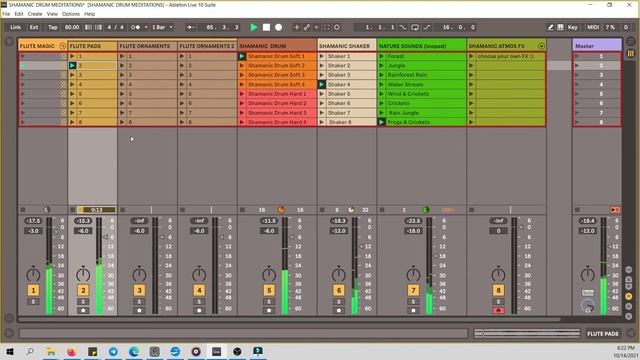The width and height of the screenshot is (640, 360).
Task: Show the browser using the top-right sidebar icon
Action: pyautogui.click(x=631, y=42)
